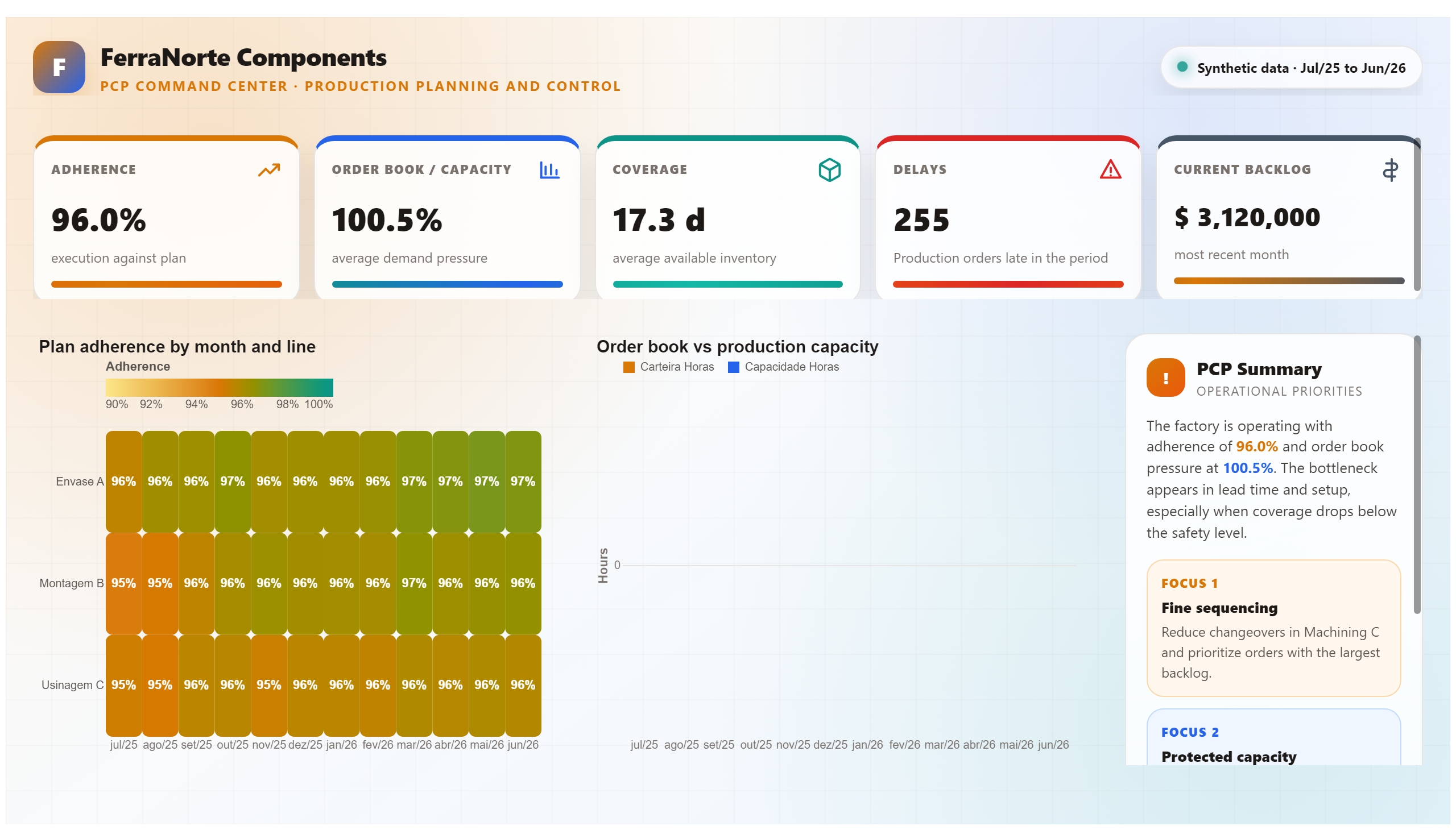Click the PCP Summary exclamation icon

[x=1165, y=377]
